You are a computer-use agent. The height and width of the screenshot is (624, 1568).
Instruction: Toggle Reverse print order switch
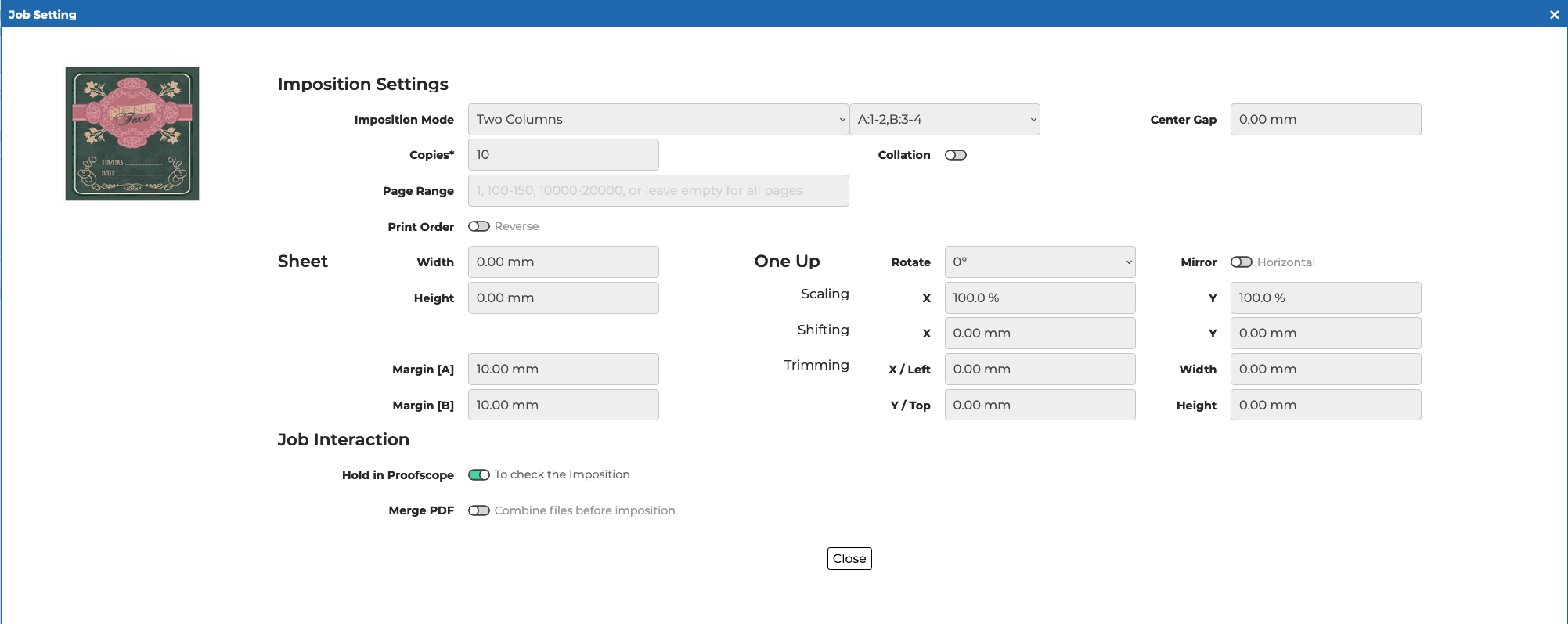pos(479,226)
